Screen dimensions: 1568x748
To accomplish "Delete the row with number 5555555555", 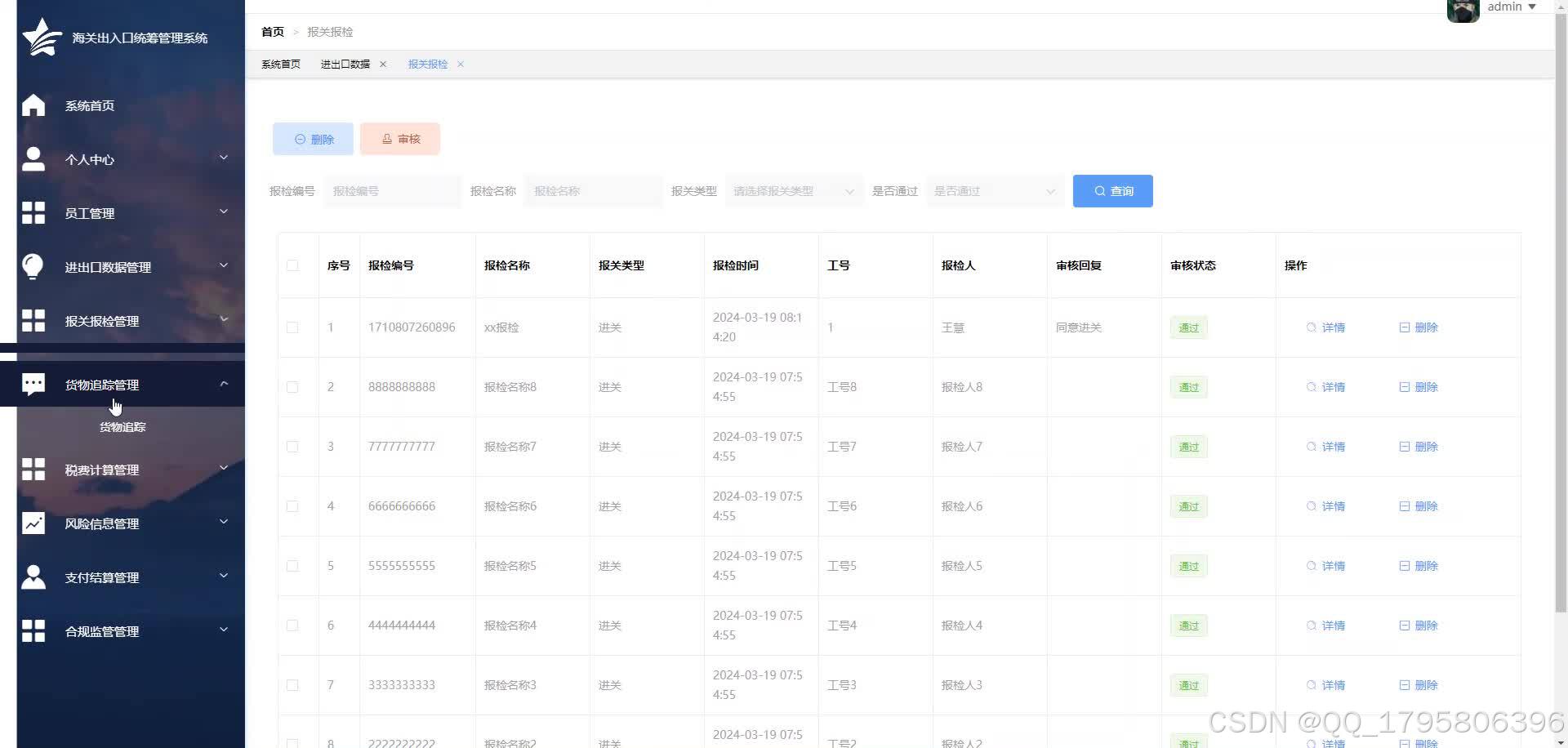I will tap(1419, 566).
